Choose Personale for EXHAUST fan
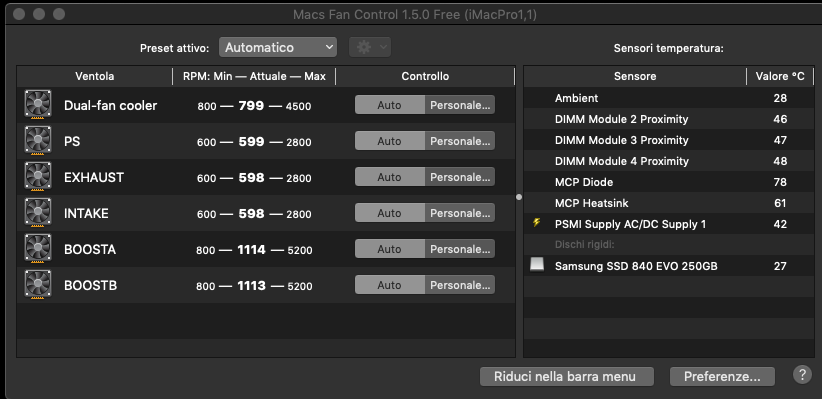The image size is (822, 399). coord(460,177)
